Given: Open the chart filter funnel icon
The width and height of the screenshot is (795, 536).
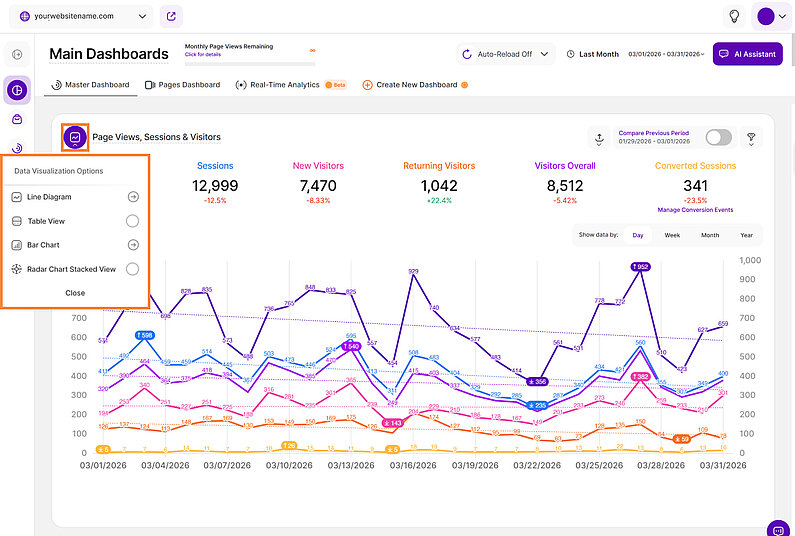Looking at the screenshot, I should 751,137.
